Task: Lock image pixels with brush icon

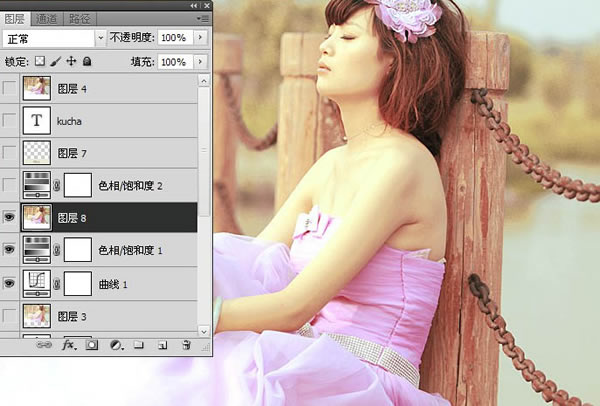Action: click(x=56, y=61)
